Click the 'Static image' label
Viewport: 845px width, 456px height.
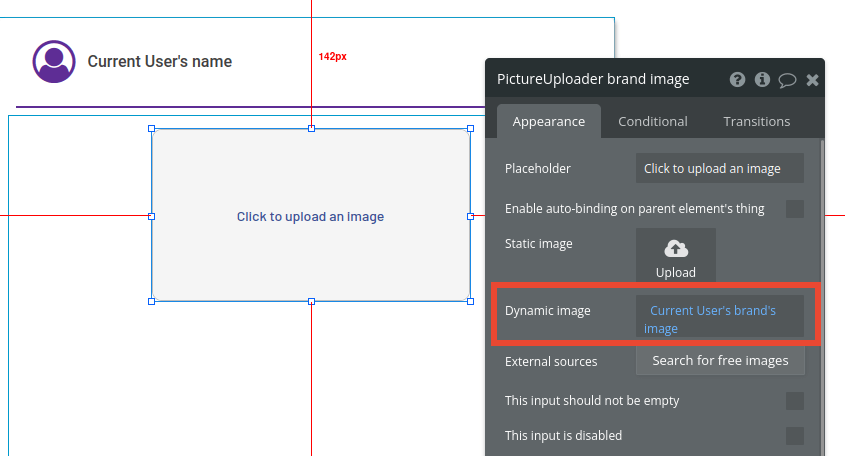[538, 244]
